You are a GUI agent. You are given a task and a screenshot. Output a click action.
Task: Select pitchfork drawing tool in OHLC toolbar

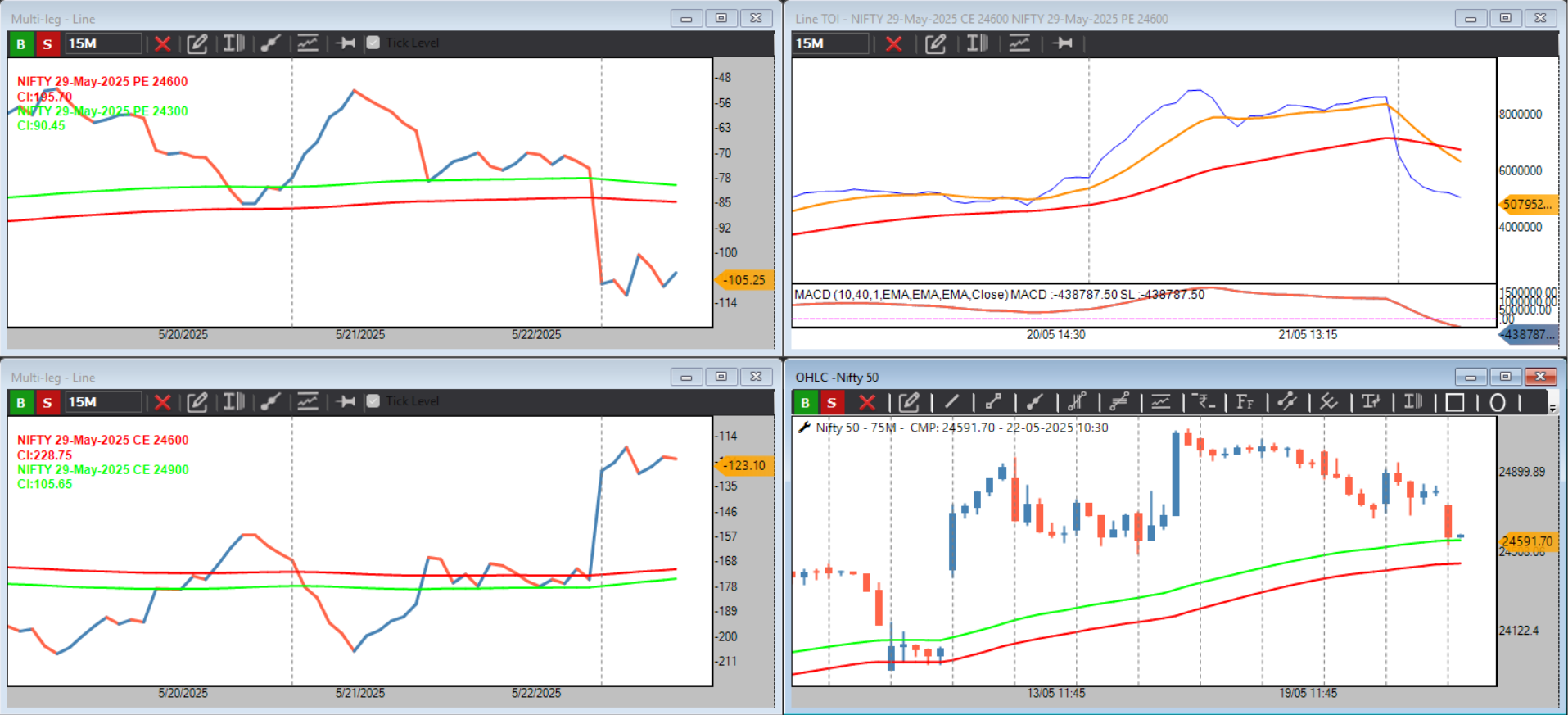pos(1077,401)
